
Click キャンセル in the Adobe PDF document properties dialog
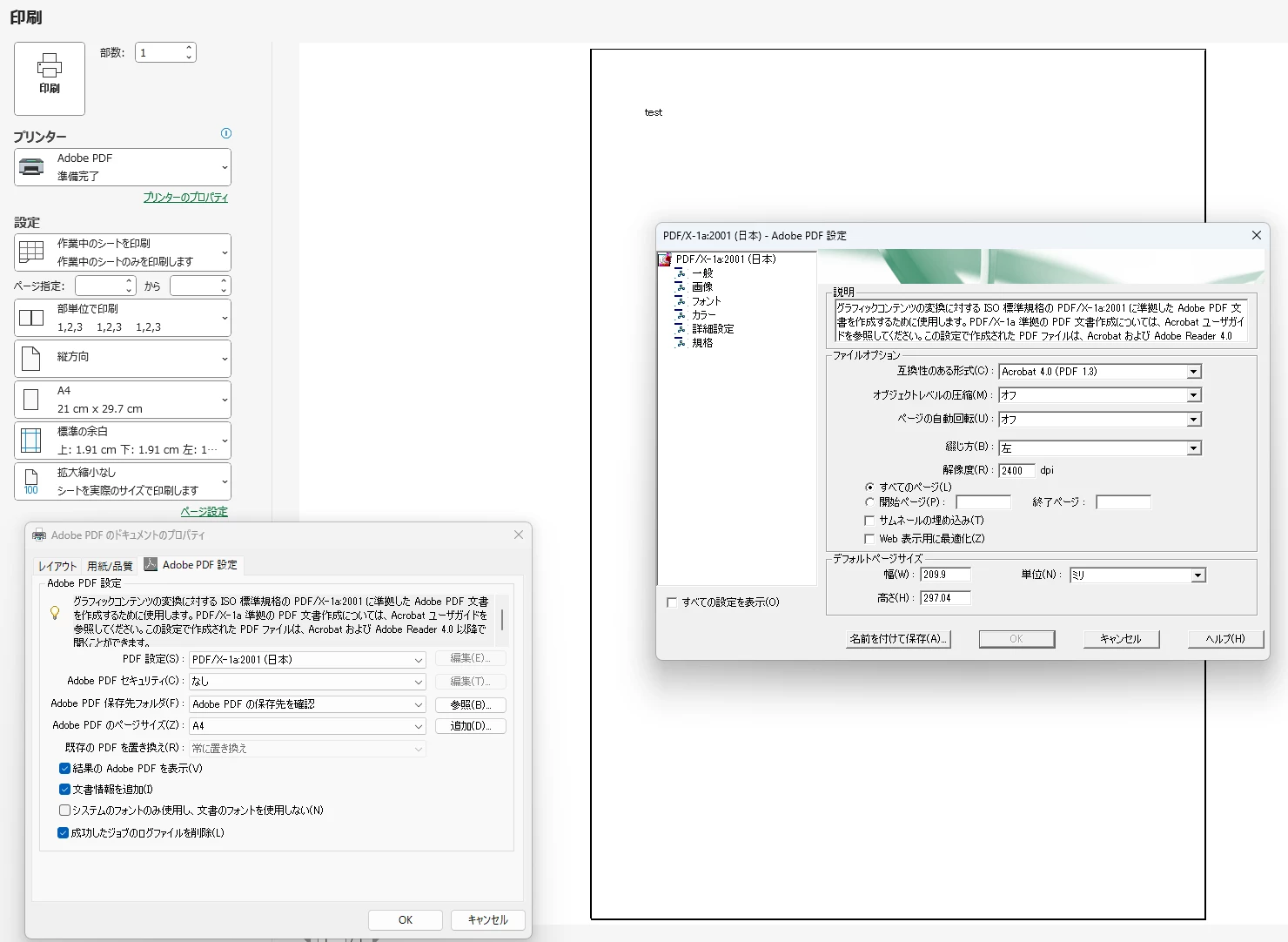pyautogui.click(x=487, y=920)
